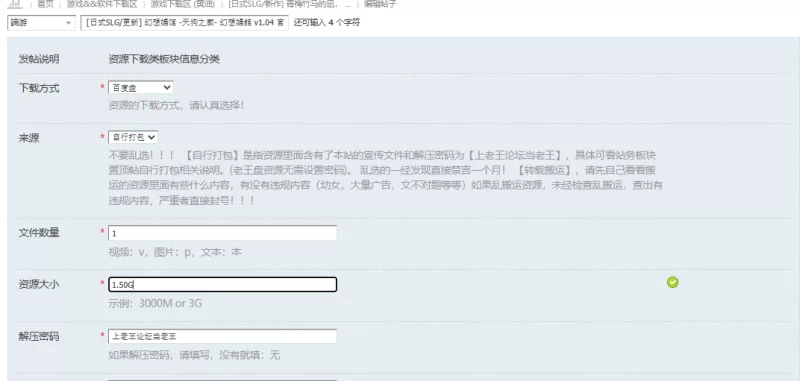Open 游戏下载区 (黄油) breadcrumb link
The height and width of the screenshot is (381, 800).
[x=182, y=4]
